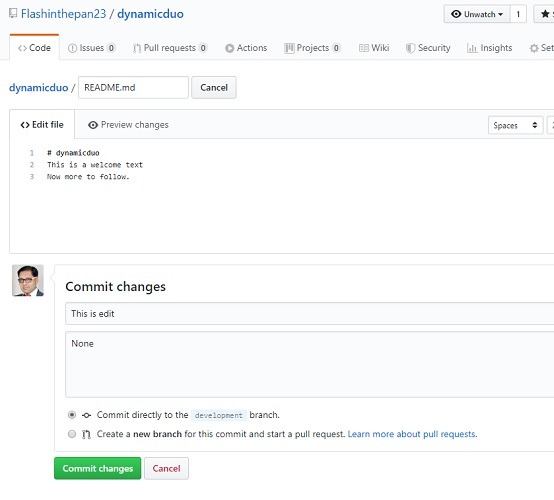This screenshot has width=554, height=500.
Task: Open the Actions tab
Action: pos(246,48)
